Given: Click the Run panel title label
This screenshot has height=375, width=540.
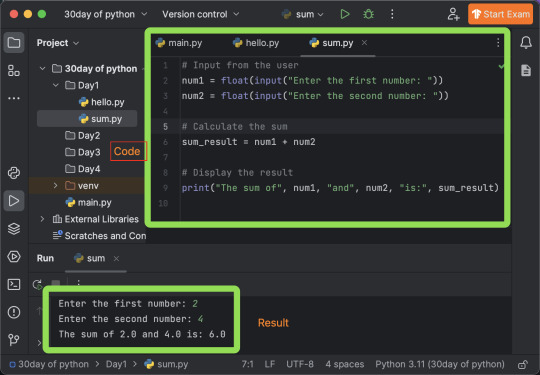Looking at the screenshot, I should [45, 258].
